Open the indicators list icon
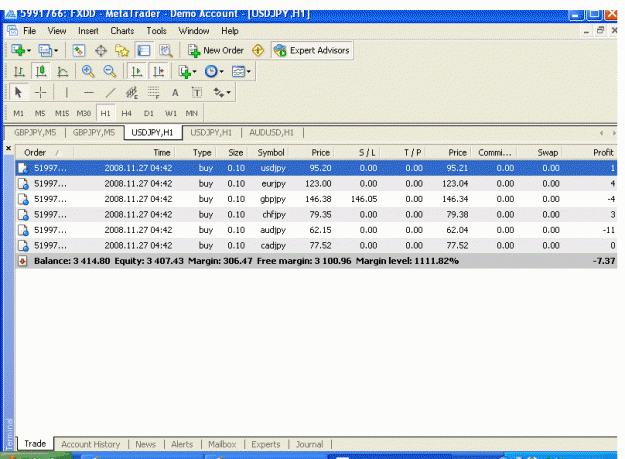 184,72
